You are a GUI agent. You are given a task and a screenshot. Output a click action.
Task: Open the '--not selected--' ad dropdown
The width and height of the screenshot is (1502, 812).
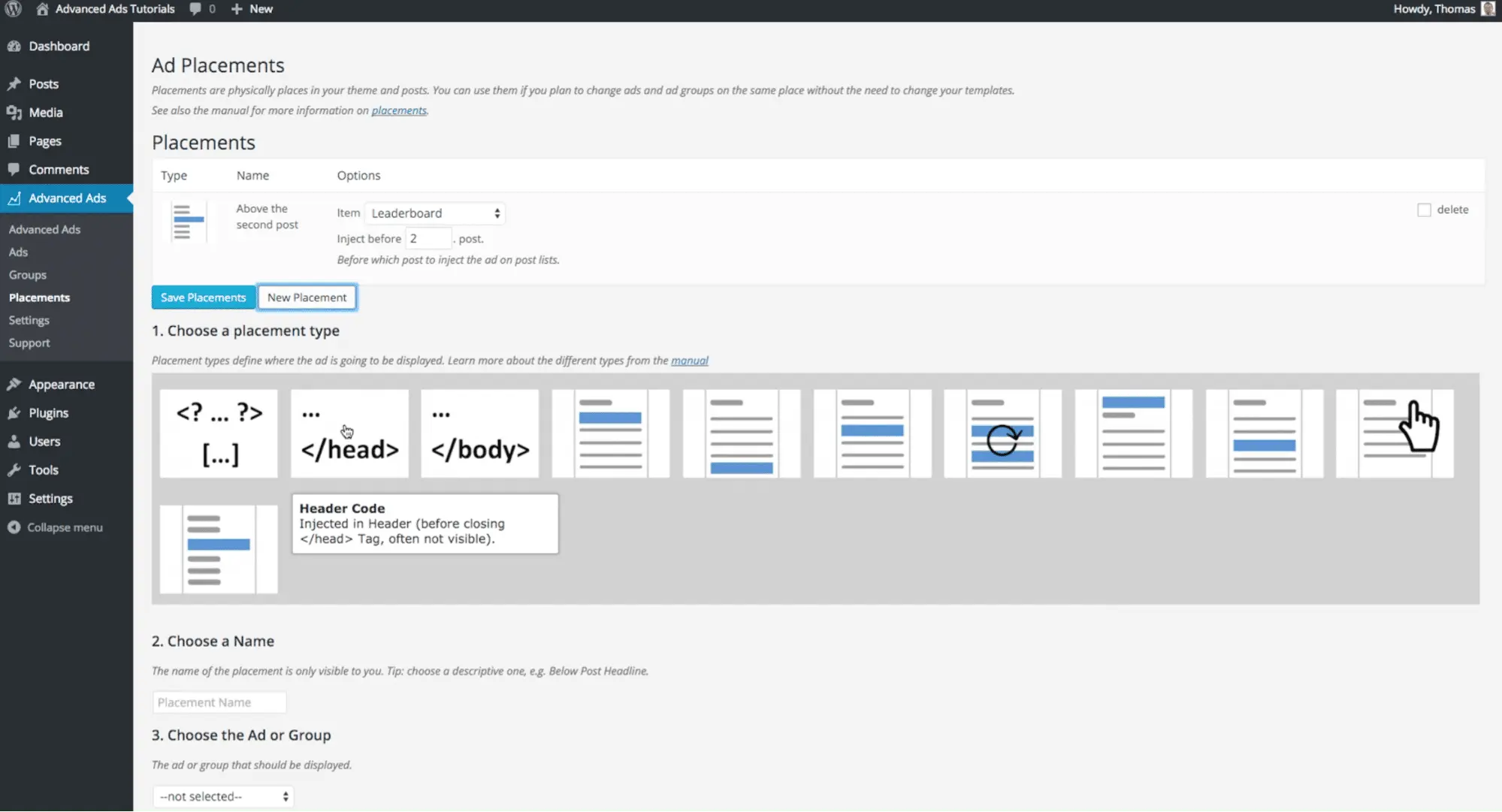(x=222, y=795)
